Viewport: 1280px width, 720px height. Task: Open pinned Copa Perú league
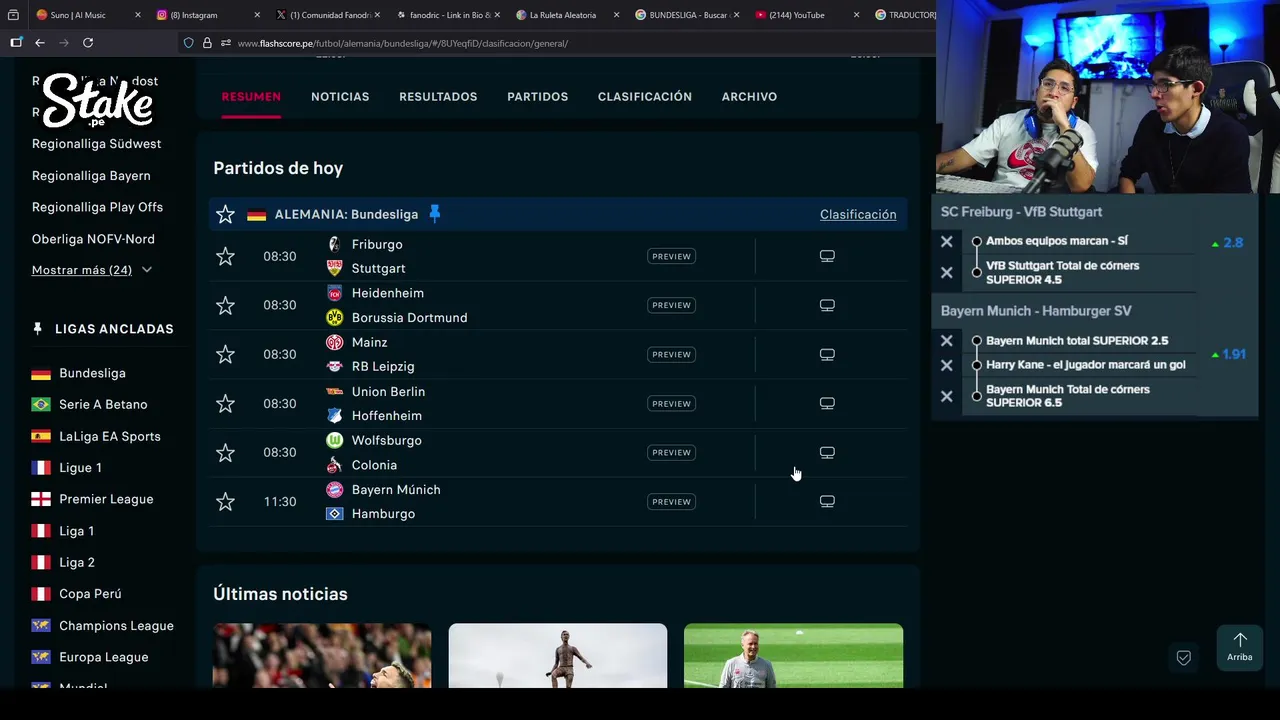(90, 594)
